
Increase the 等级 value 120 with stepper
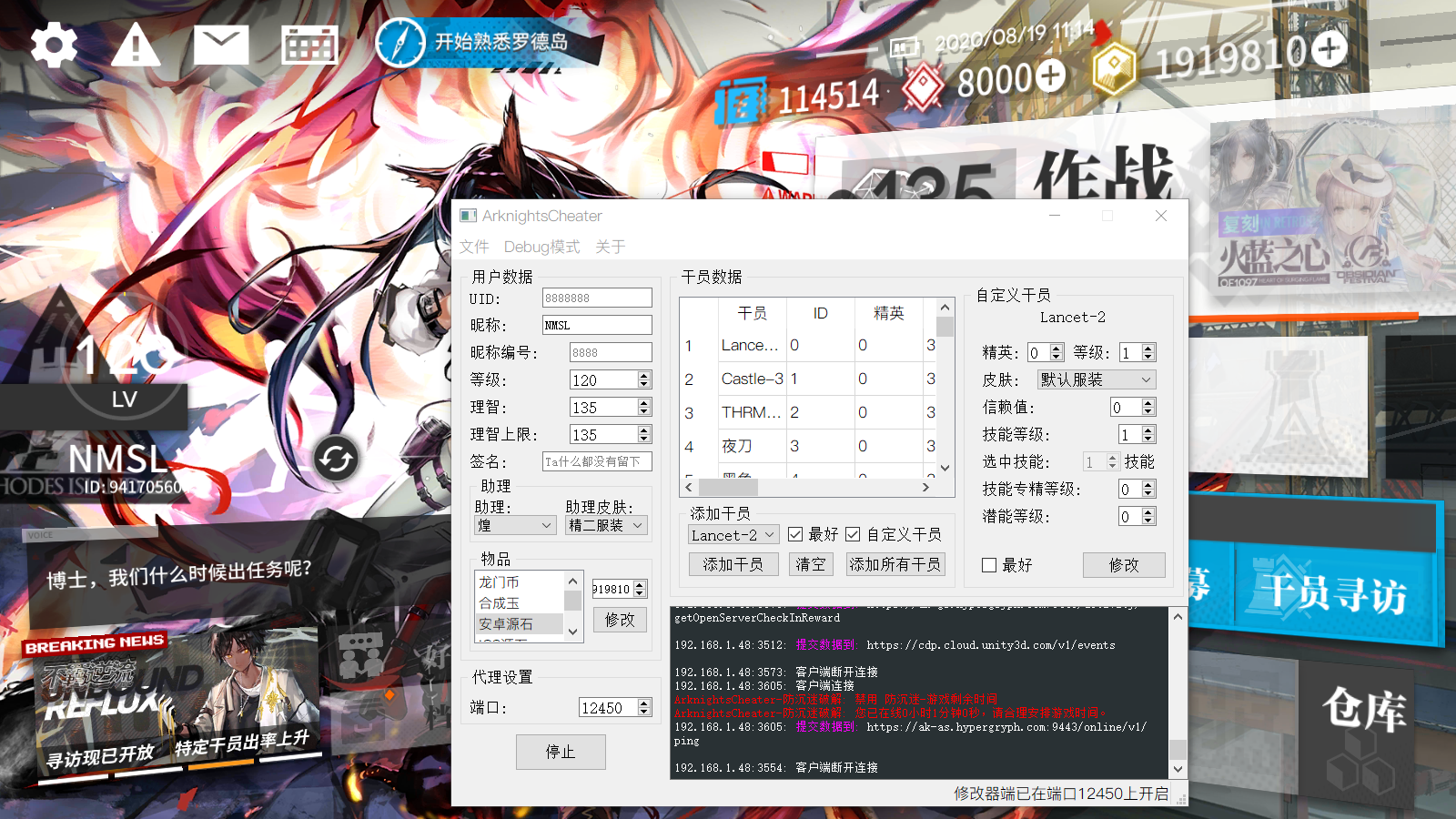point(644,375)
